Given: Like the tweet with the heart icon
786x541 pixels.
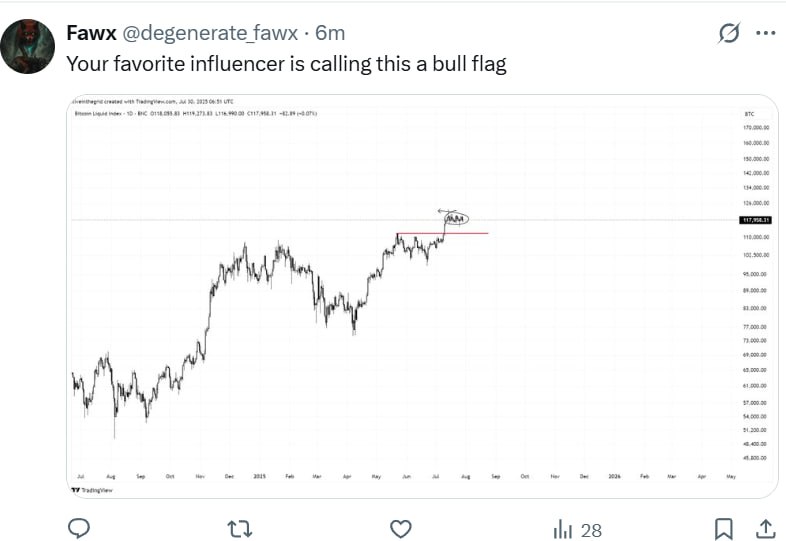Looking at the screenshot, I should [401, 528].
